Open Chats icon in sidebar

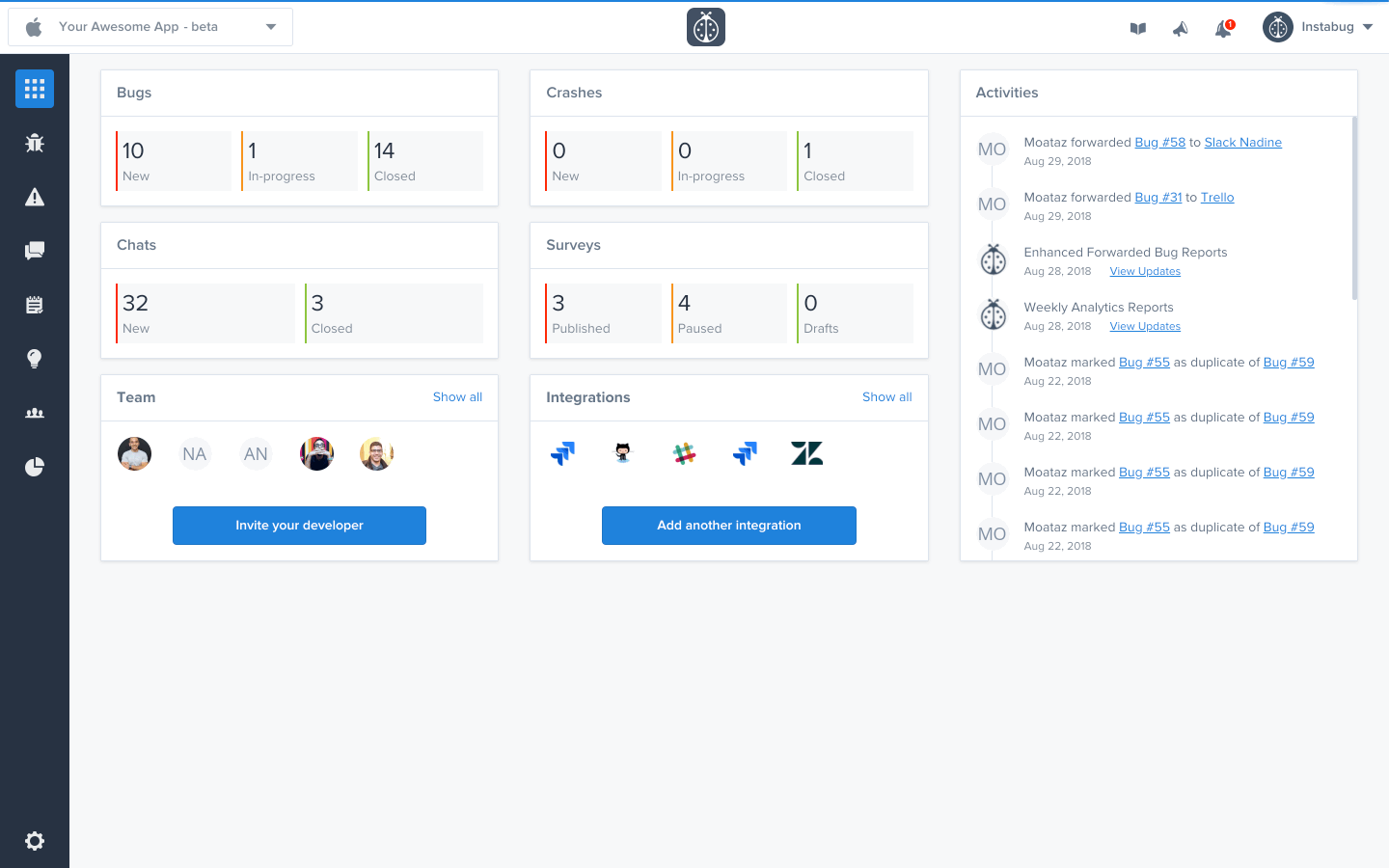pyautogui.click(x=35, y=251)
